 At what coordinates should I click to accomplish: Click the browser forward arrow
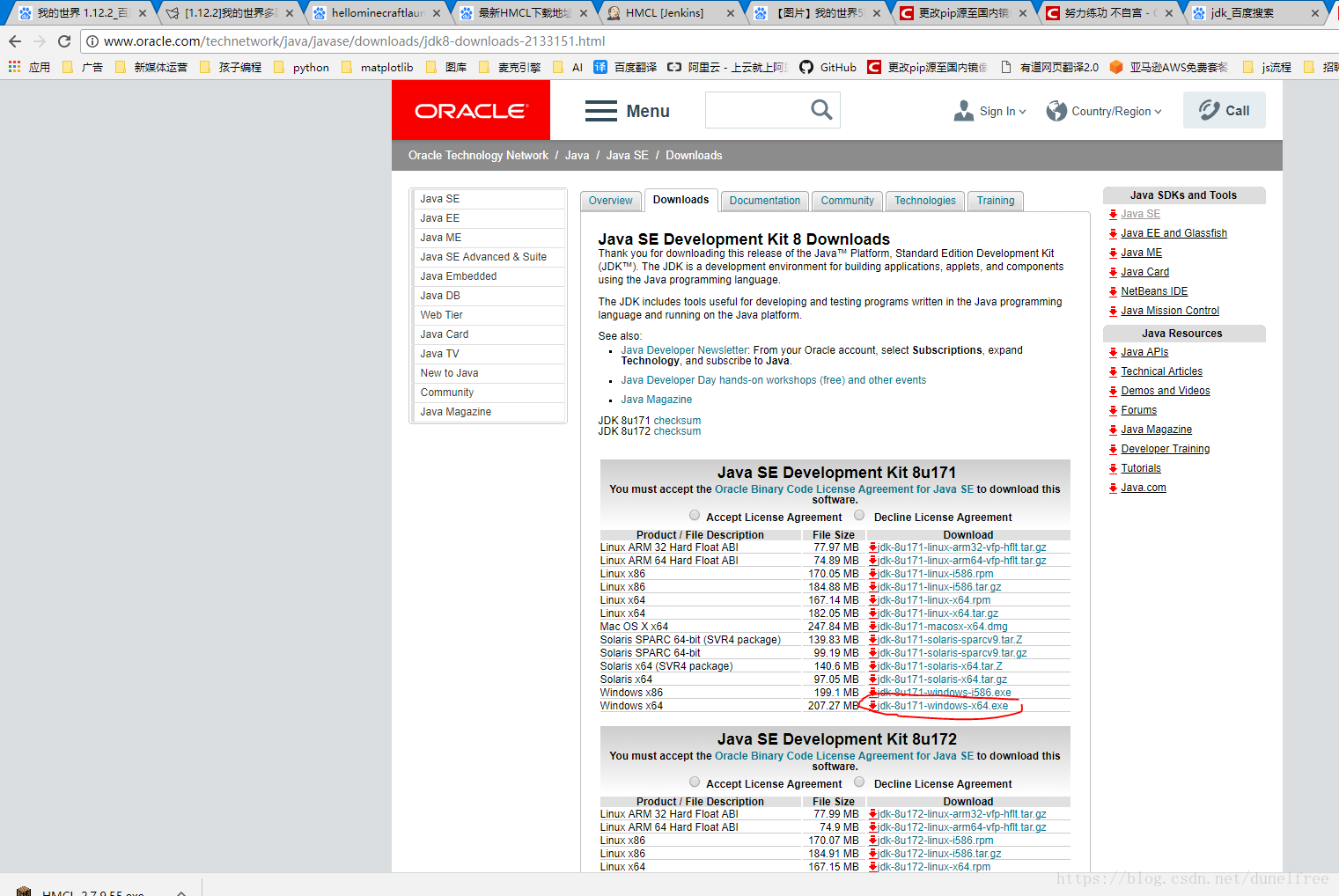click(40, 41)
